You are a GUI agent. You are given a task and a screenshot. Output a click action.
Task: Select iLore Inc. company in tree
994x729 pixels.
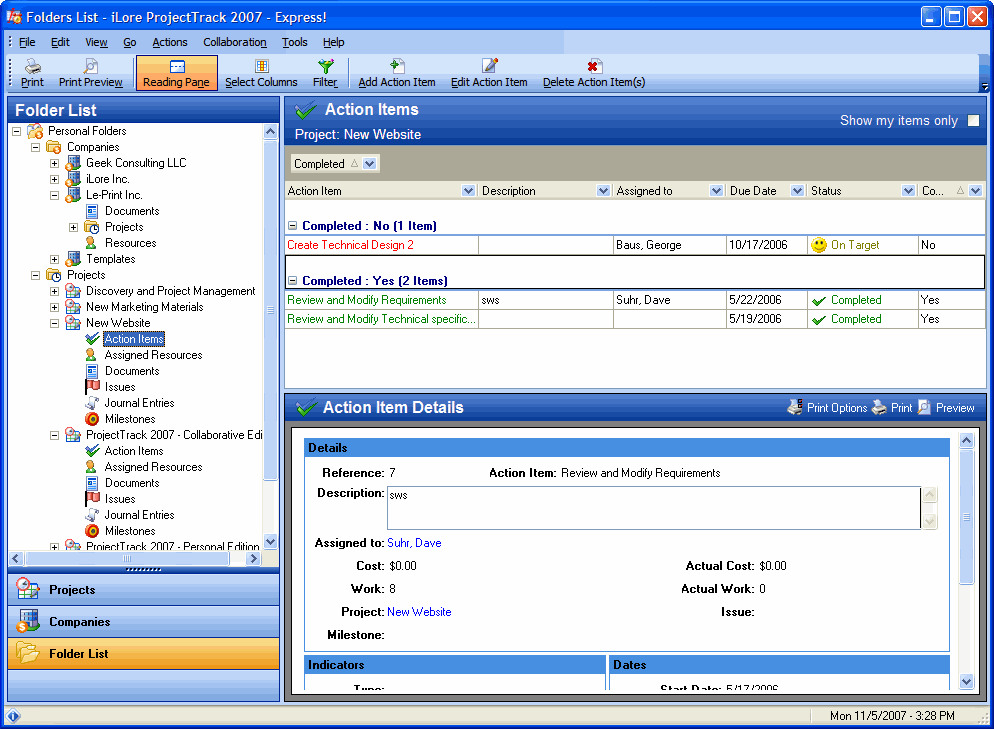point(107,179)
